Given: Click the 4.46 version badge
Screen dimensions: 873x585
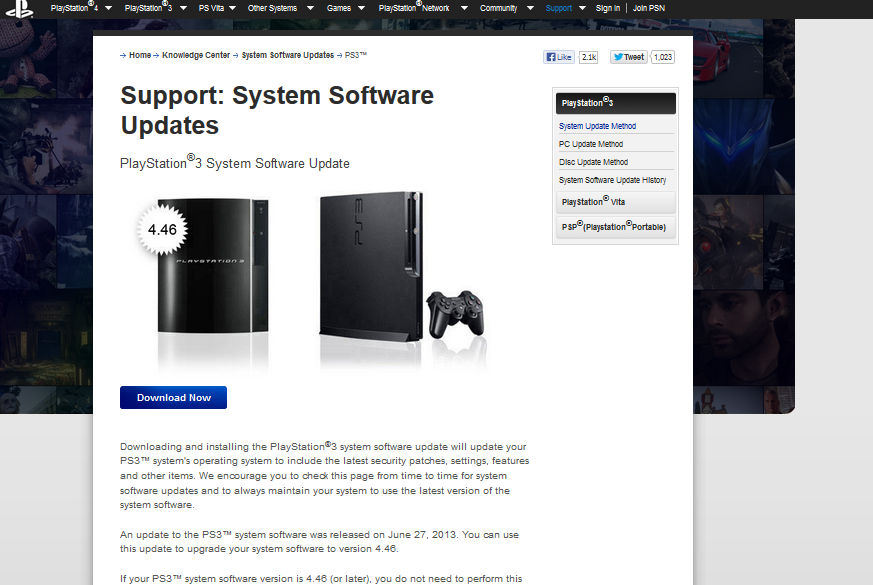Looking at the screenshot, I should (x=162, y=229).
